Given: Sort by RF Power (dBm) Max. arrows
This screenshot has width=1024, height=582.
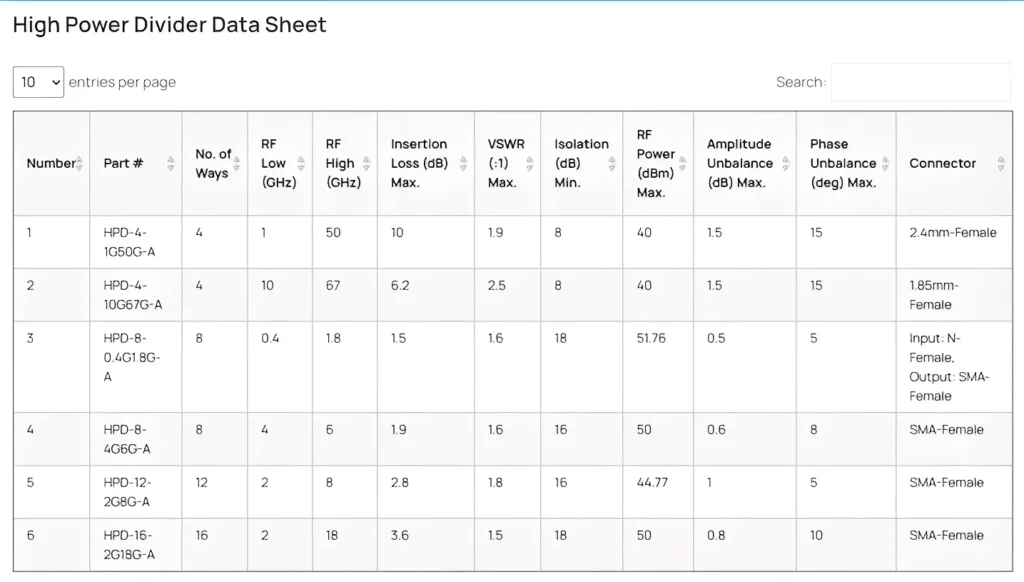Looking at the screenshot, I should coord(683,163).
